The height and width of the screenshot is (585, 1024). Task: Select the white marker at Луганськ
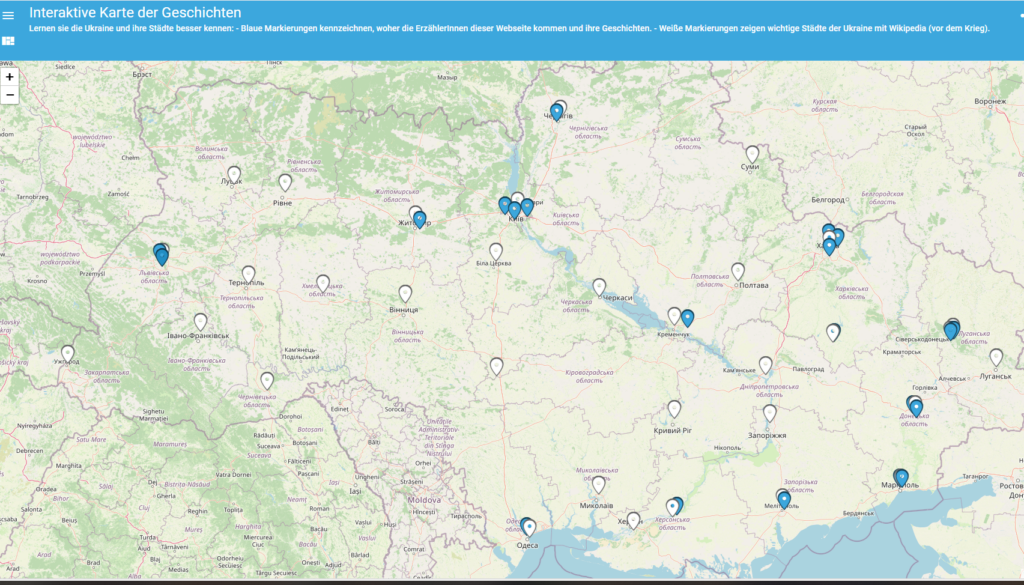point(996,356)
